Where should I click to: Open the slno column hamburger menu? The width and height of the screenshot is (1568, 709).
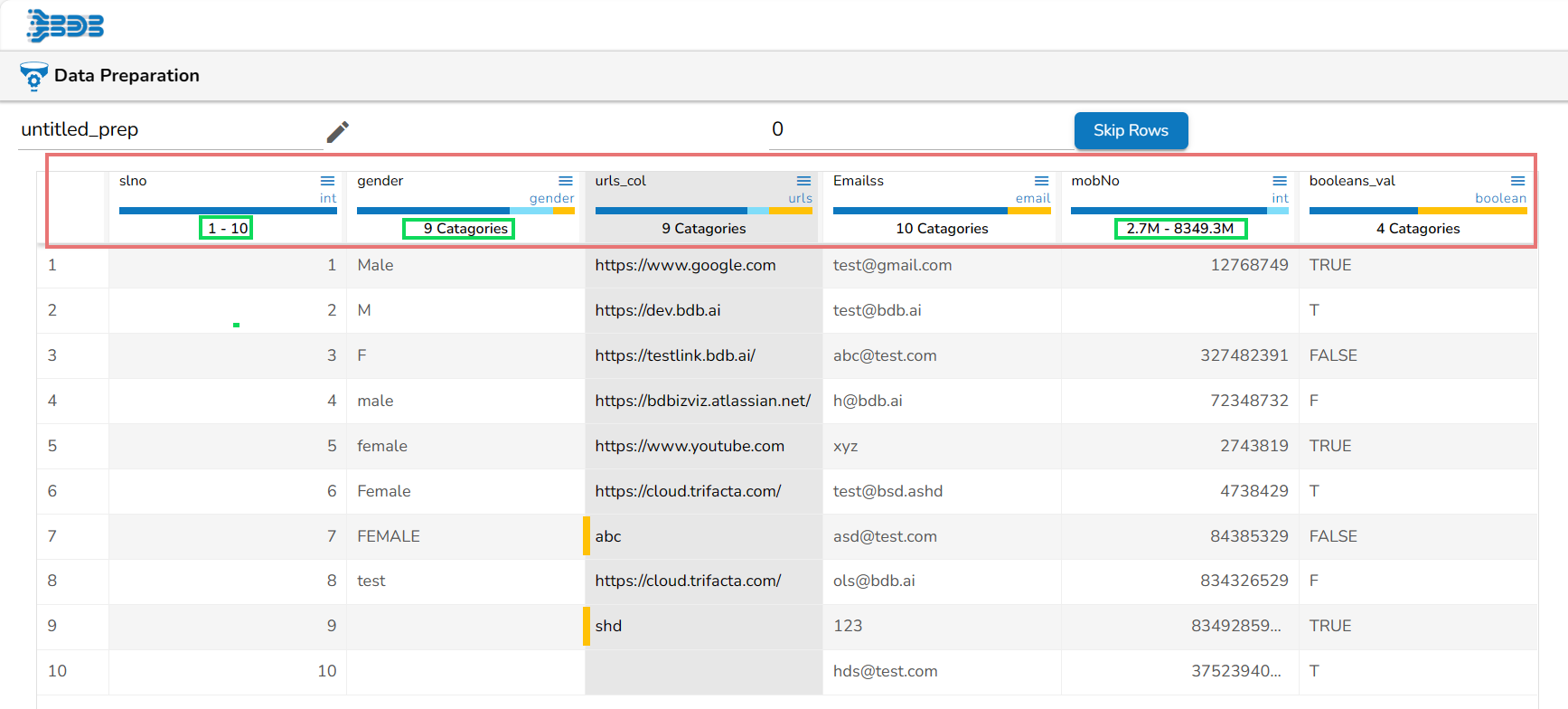(x=327, y=182)
